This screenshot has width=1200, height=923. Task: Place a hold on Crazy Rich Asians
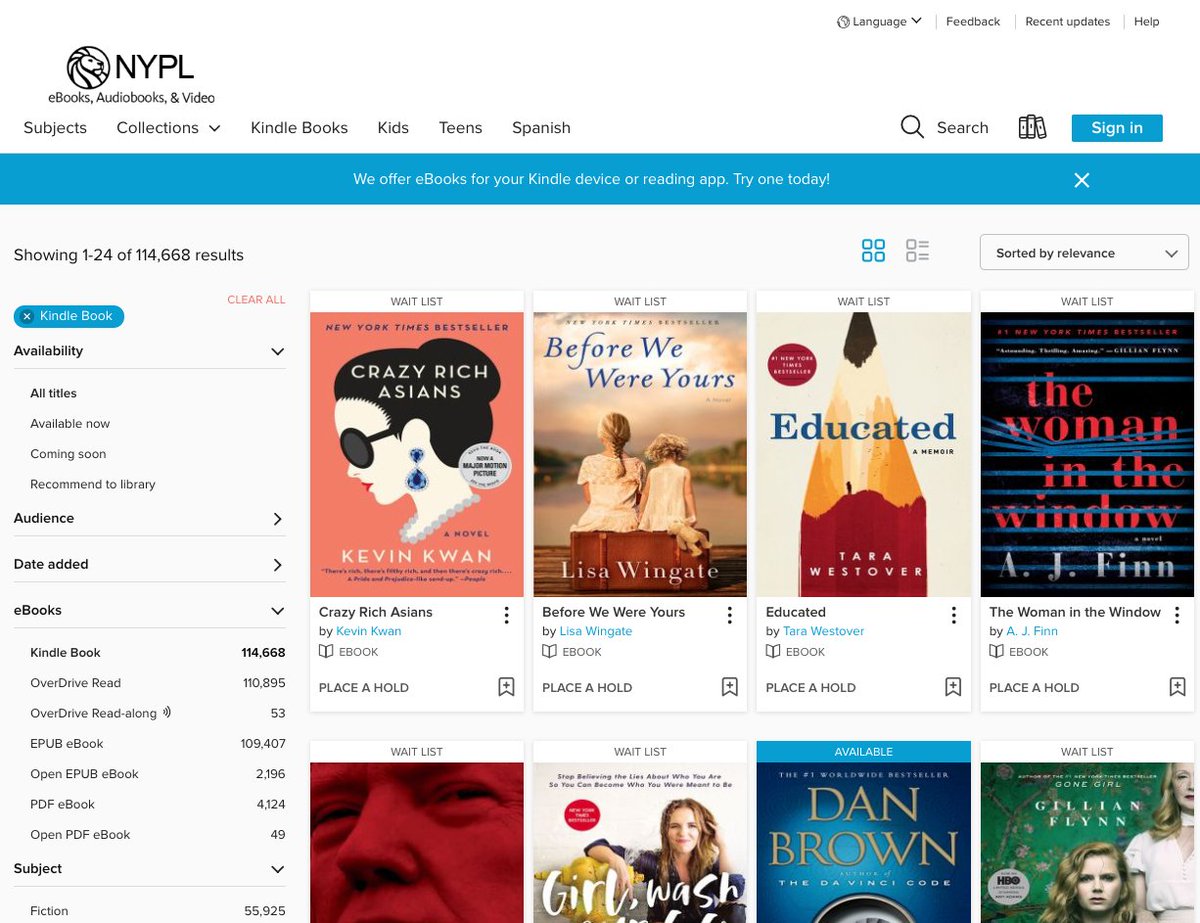(363, 688)
